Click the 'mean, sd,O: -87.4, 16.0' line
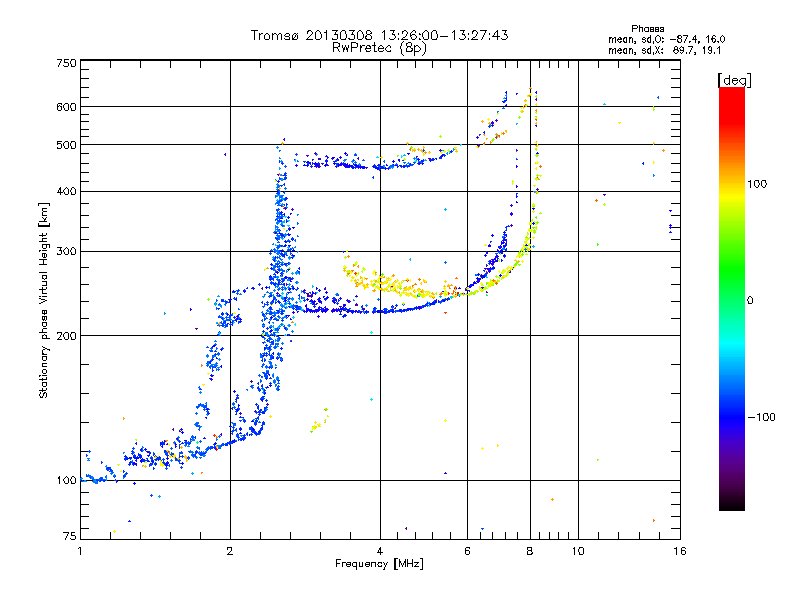Image resolution: width=800 pixels, height=600 pixels. (667, 39)
